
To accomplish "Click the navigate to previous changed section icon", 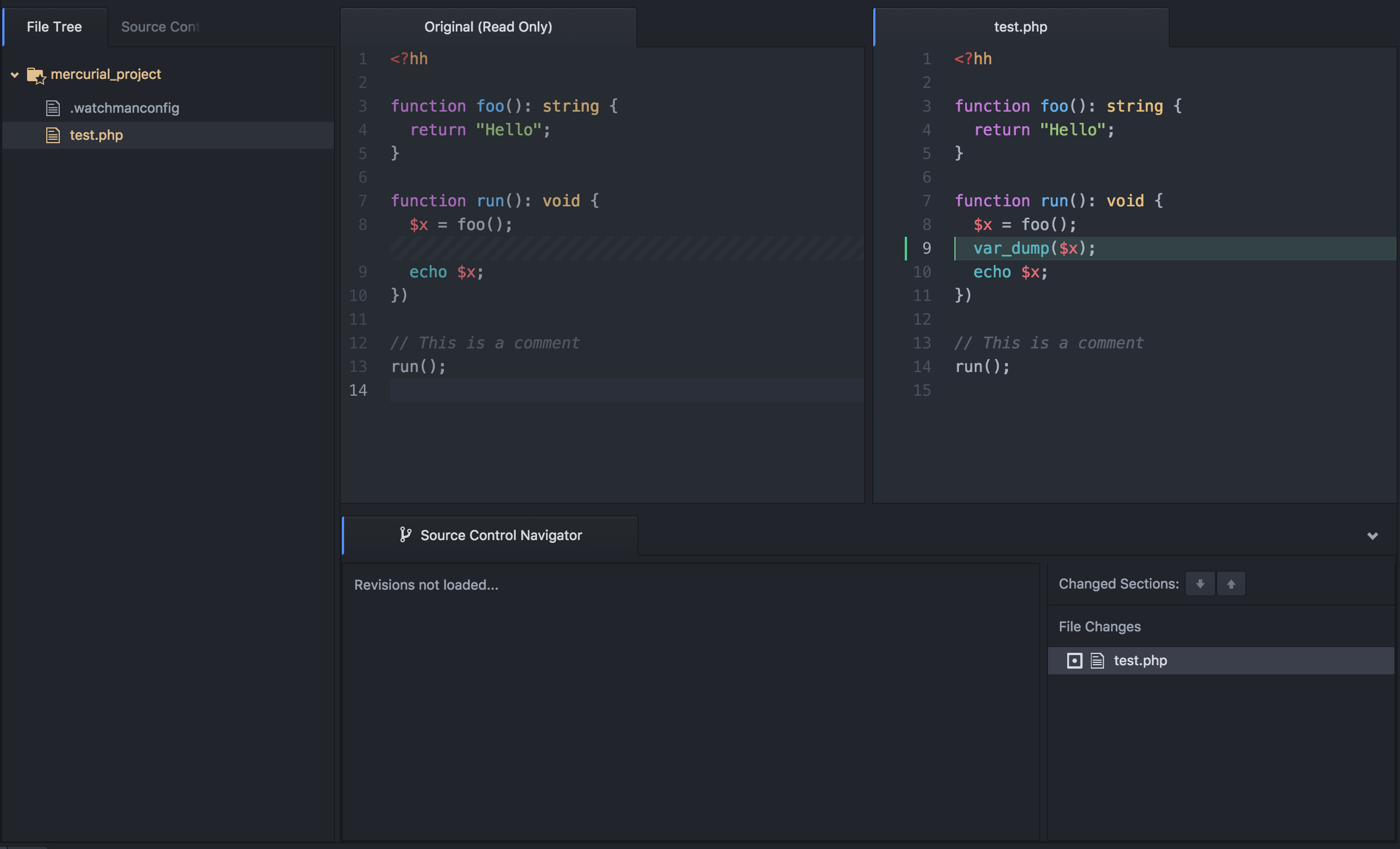I will point(1231,582).
